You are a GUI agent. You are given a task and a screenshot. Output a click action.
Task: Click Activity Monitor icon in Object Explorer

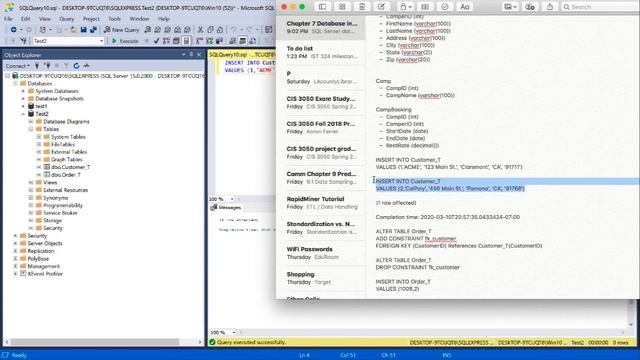point(86,66)
